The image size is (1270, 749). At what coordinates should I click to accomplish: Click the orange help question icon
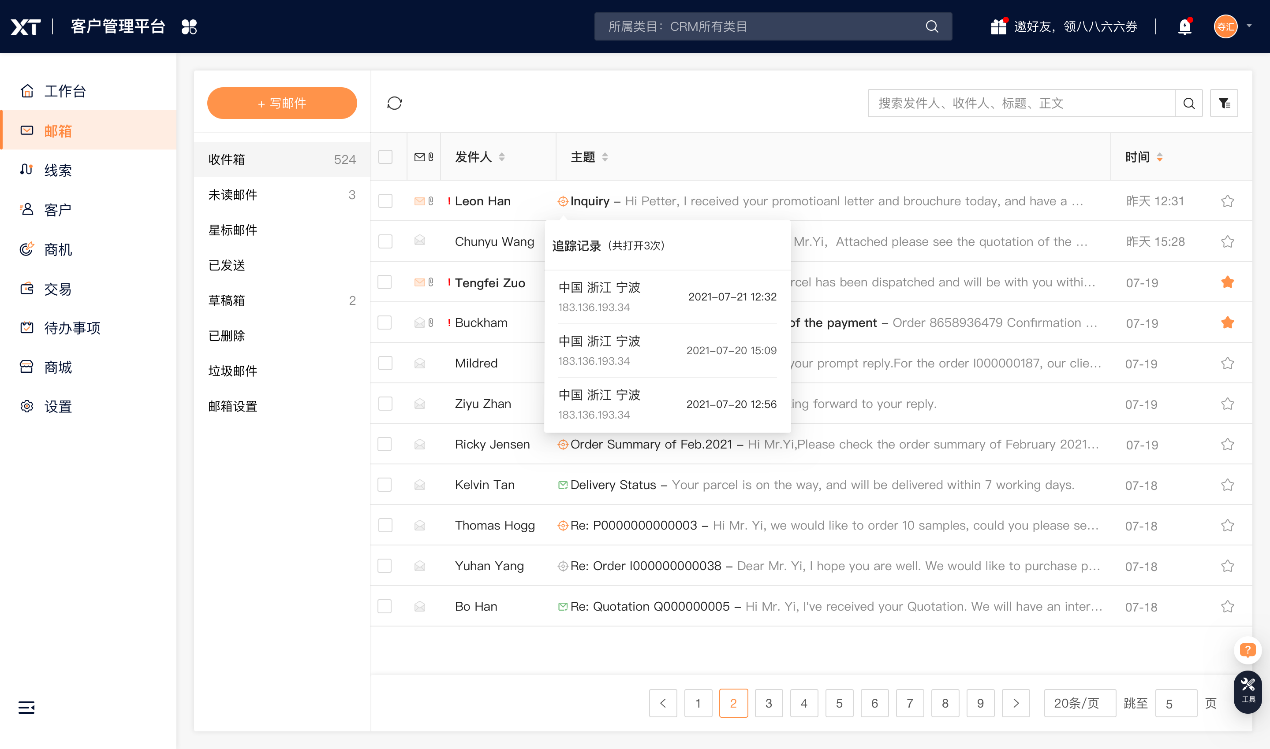[1247, 650]
